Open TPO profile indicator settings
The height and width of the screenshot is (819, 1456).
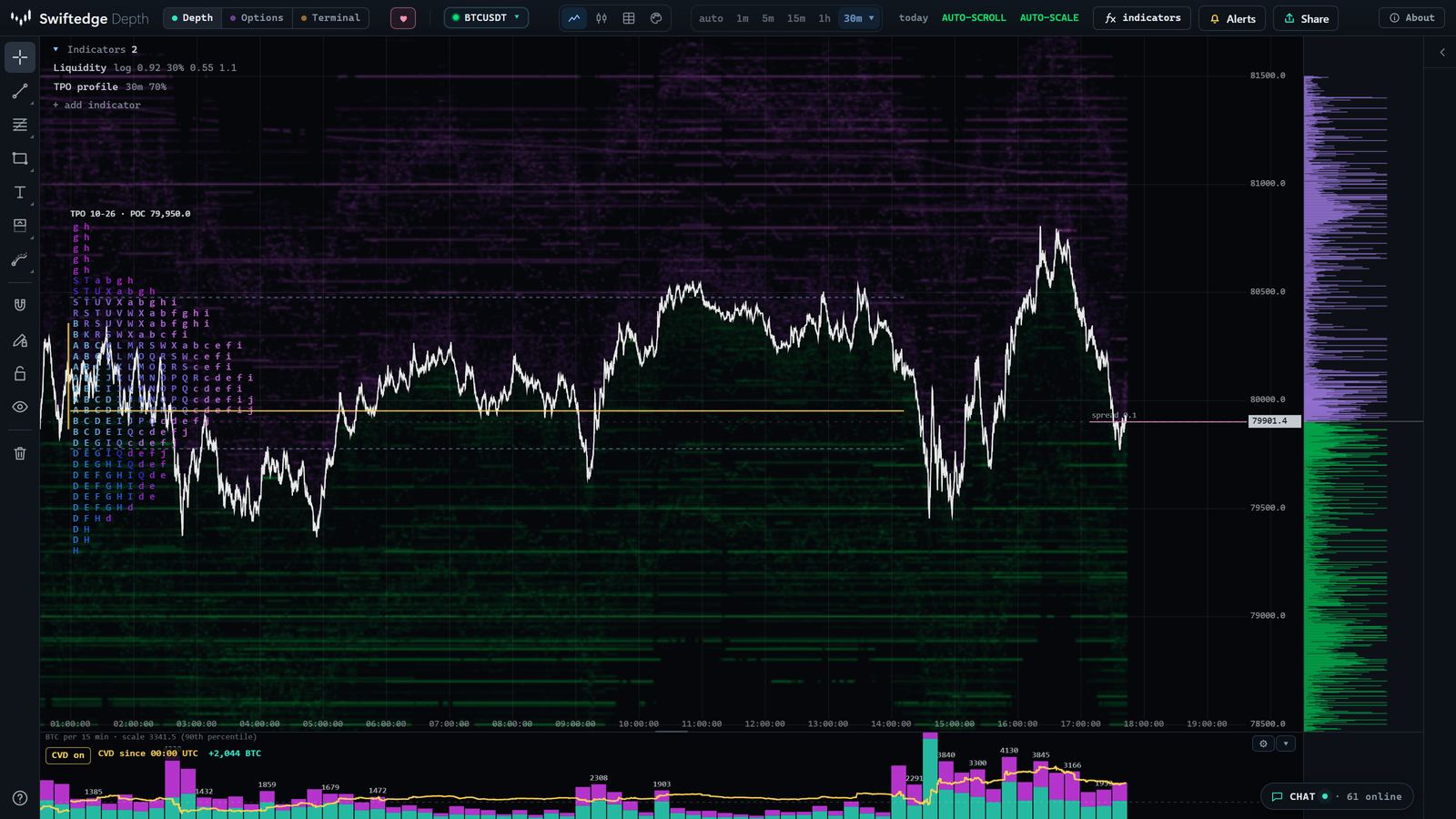[x=110, y=87]
